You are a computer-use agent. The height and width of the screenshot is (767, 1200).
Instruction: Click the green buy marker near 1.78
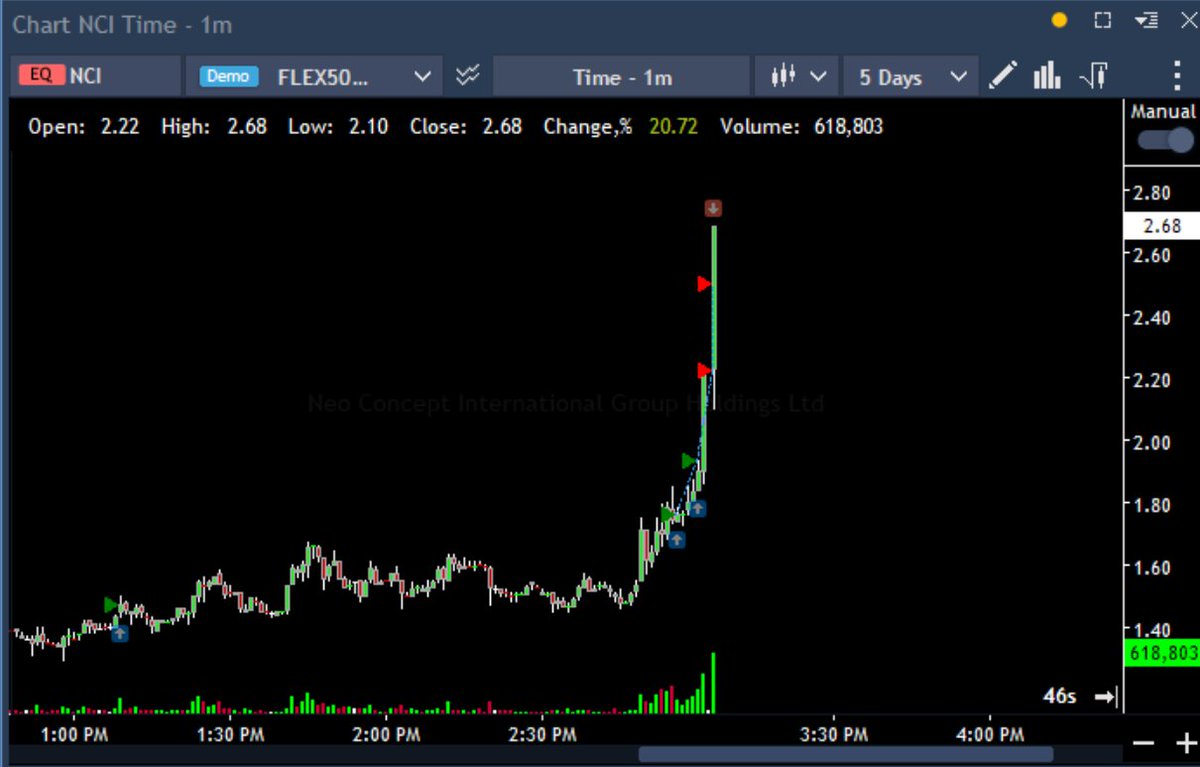point(668,515)
